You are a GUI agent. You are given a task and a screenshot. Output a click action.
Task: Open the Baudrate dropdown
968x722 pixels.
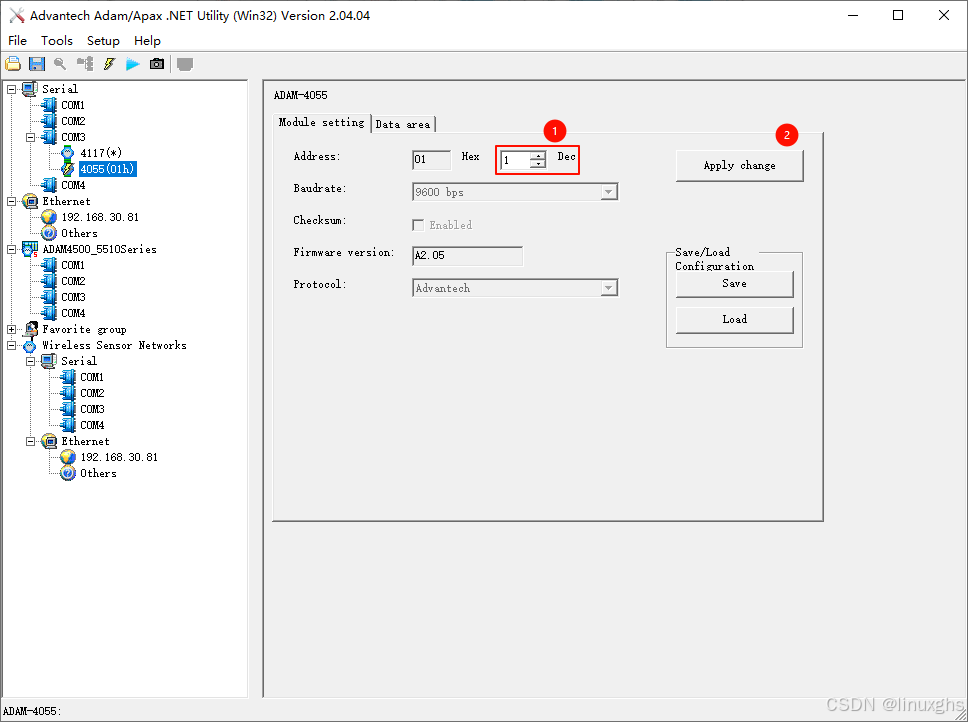[x=609, y=192]
